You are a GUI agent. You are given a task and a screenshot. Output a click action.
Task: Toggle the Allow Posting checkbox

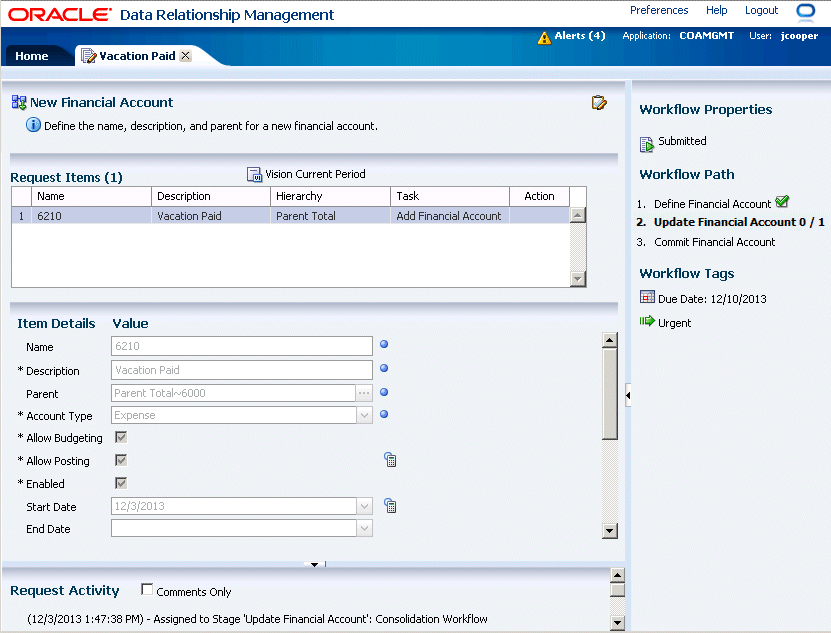click(121, 460)
